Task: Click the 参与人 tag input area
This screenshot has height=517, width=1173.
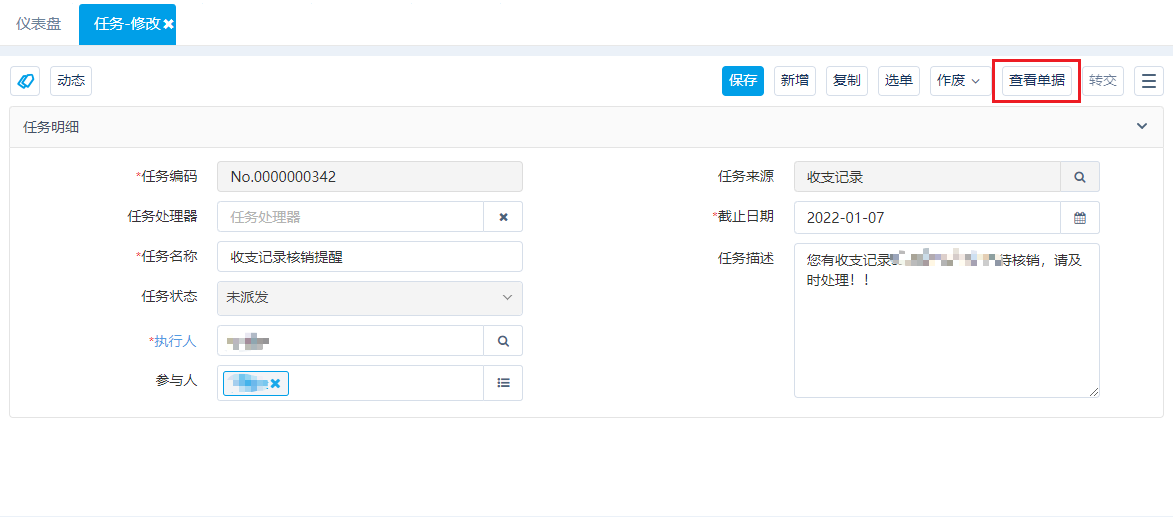Action: pos(350,382)
